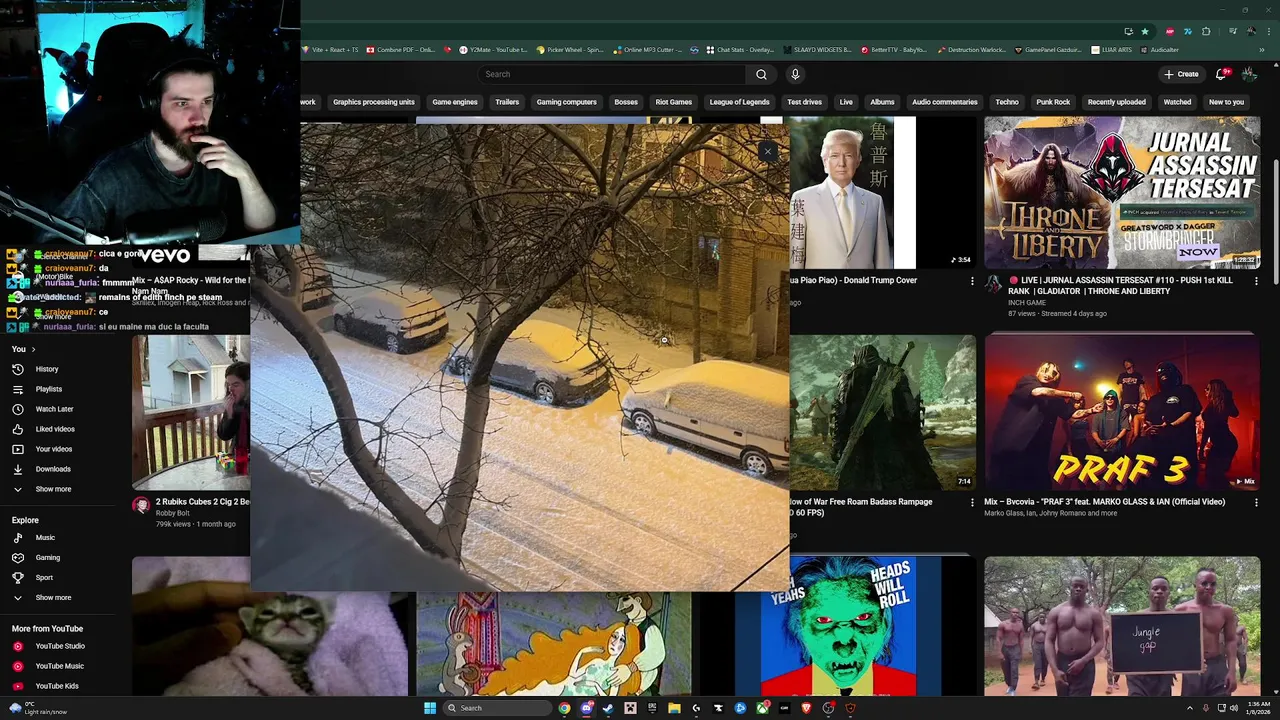
Task: Show more bookmarks overflow chevron
Action: [x=1263, y=49]
